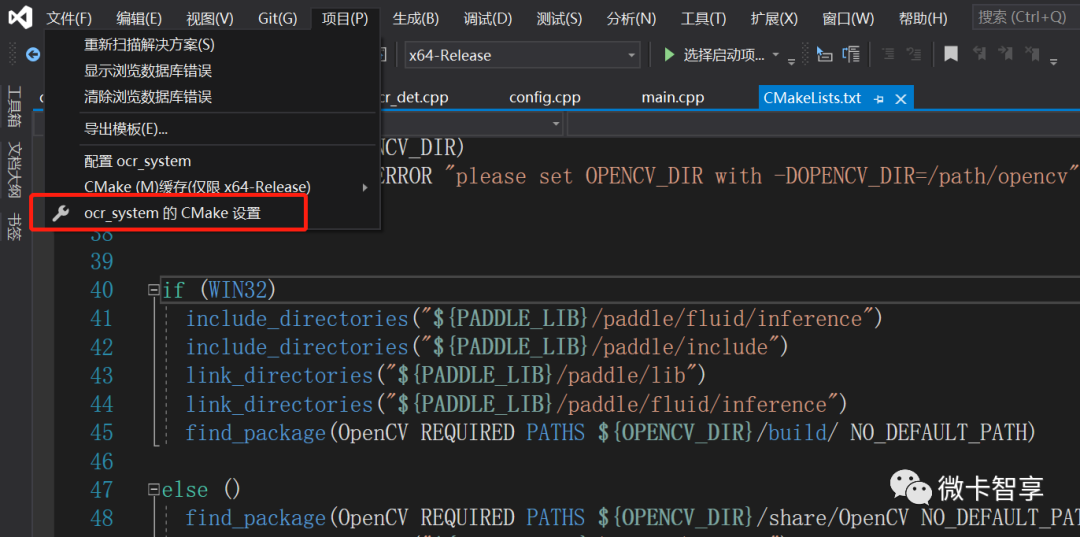Collapse the else () code block
Viewport: 1080px width, 537px height.
tap(154, 489)
